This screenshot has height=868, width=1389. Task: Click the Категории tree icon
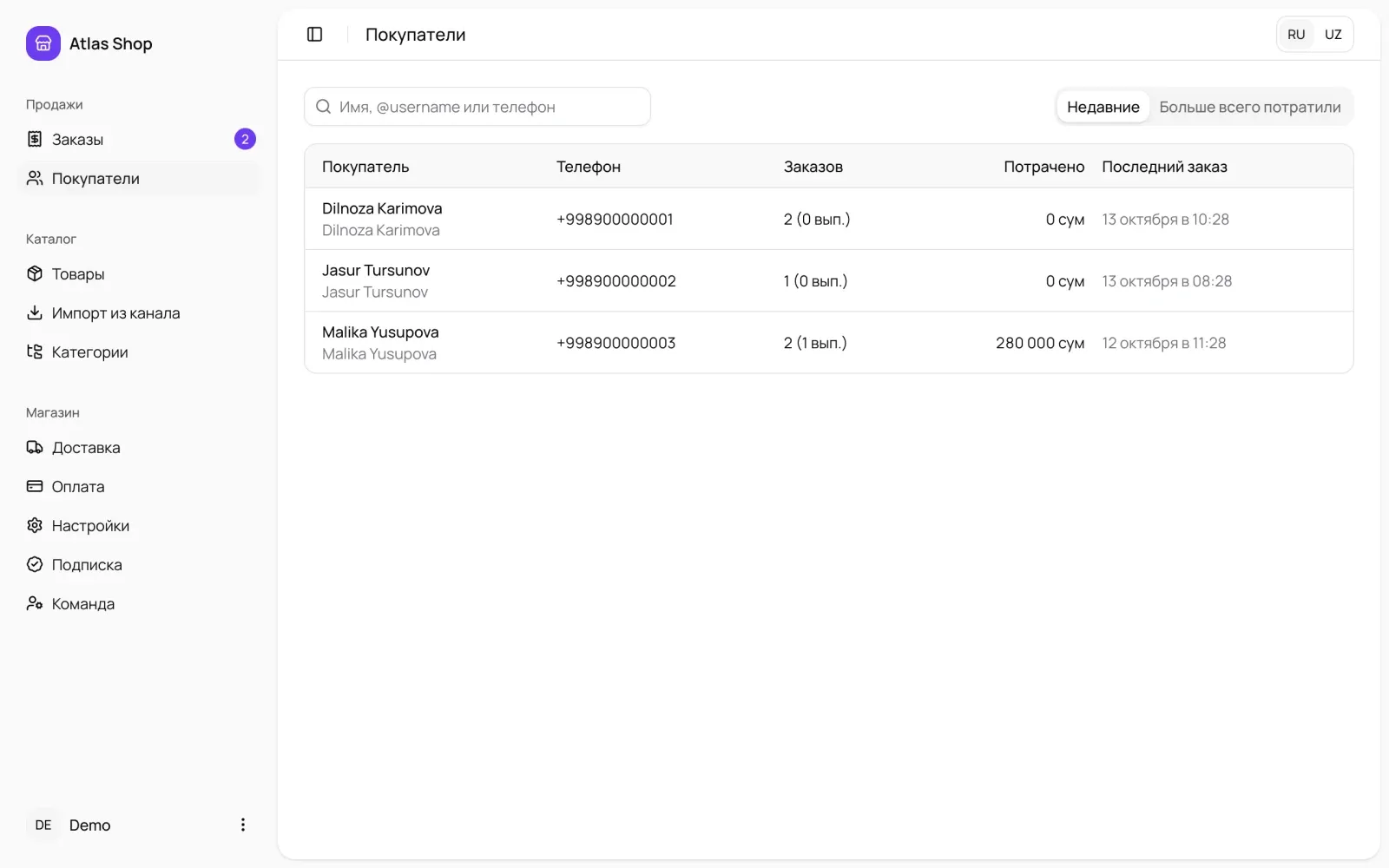35,352
